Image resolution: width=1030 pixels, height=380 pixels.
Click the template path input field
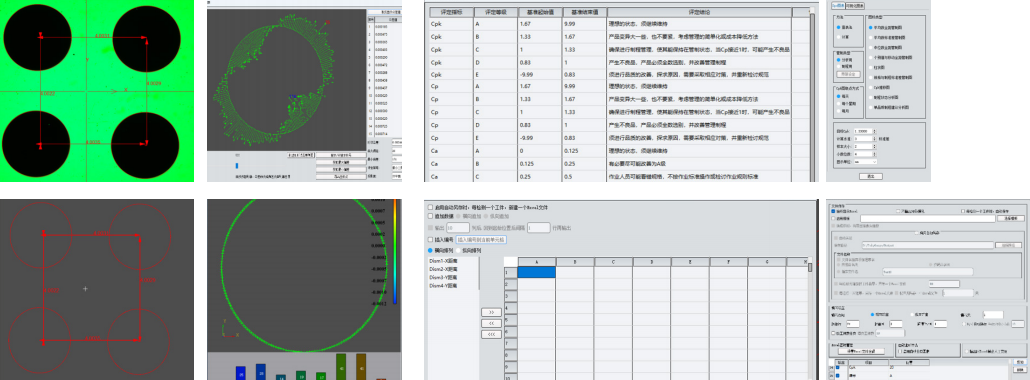pos(927,218)
